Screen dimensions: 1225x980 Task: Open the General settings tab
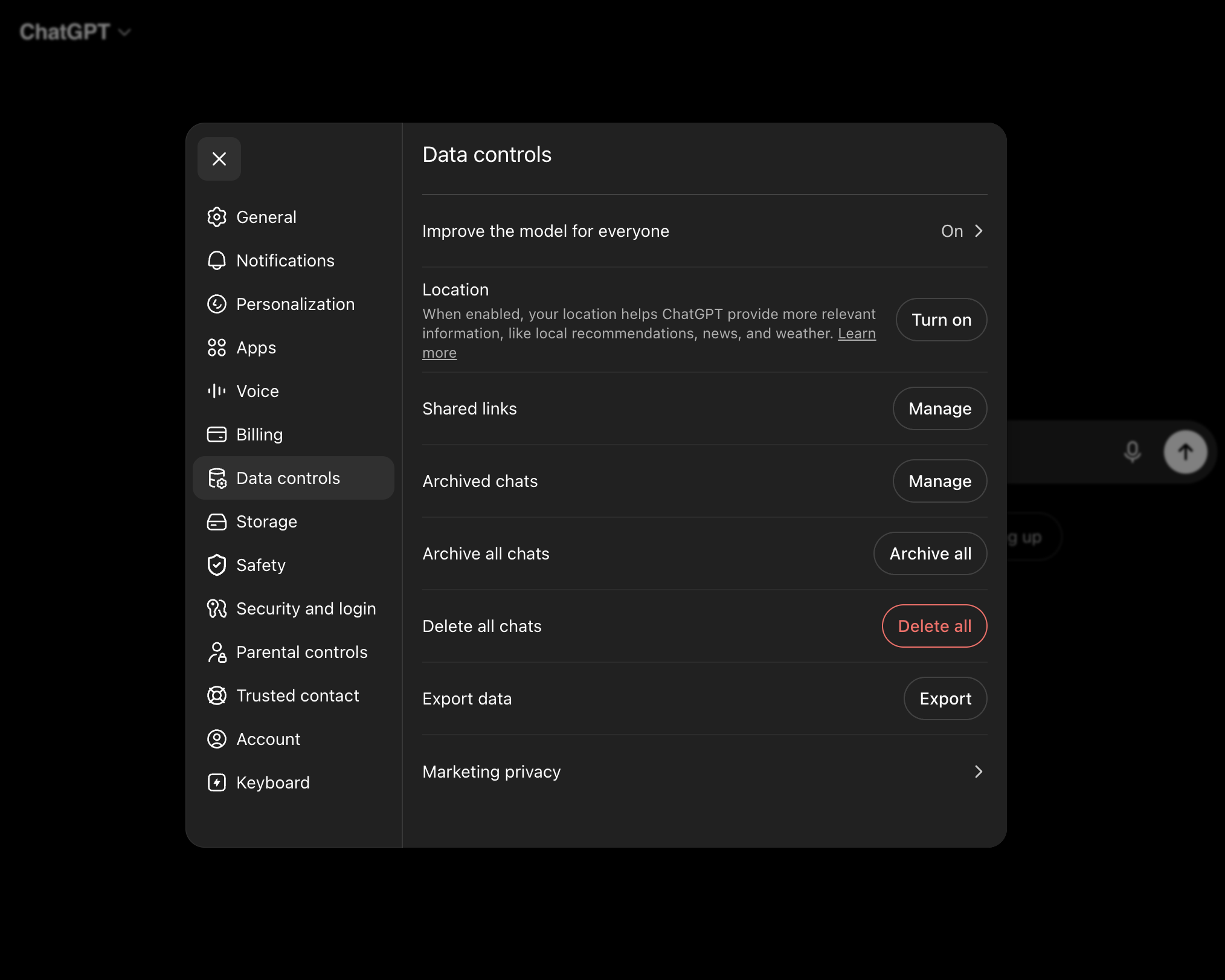(294, 217)
